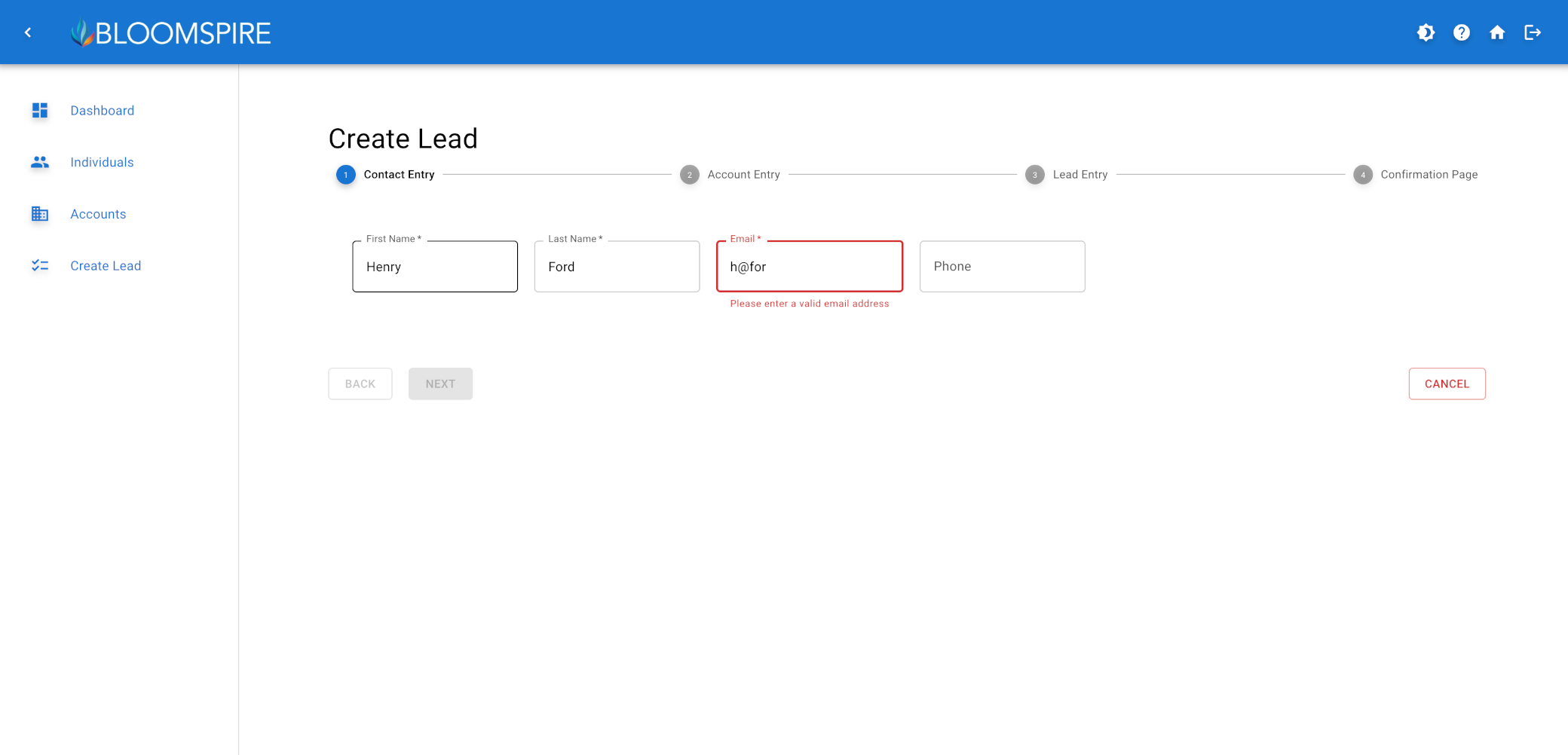Focus the Last Name field
This screenshot has width=1568, height=755.
coord(617,267)
